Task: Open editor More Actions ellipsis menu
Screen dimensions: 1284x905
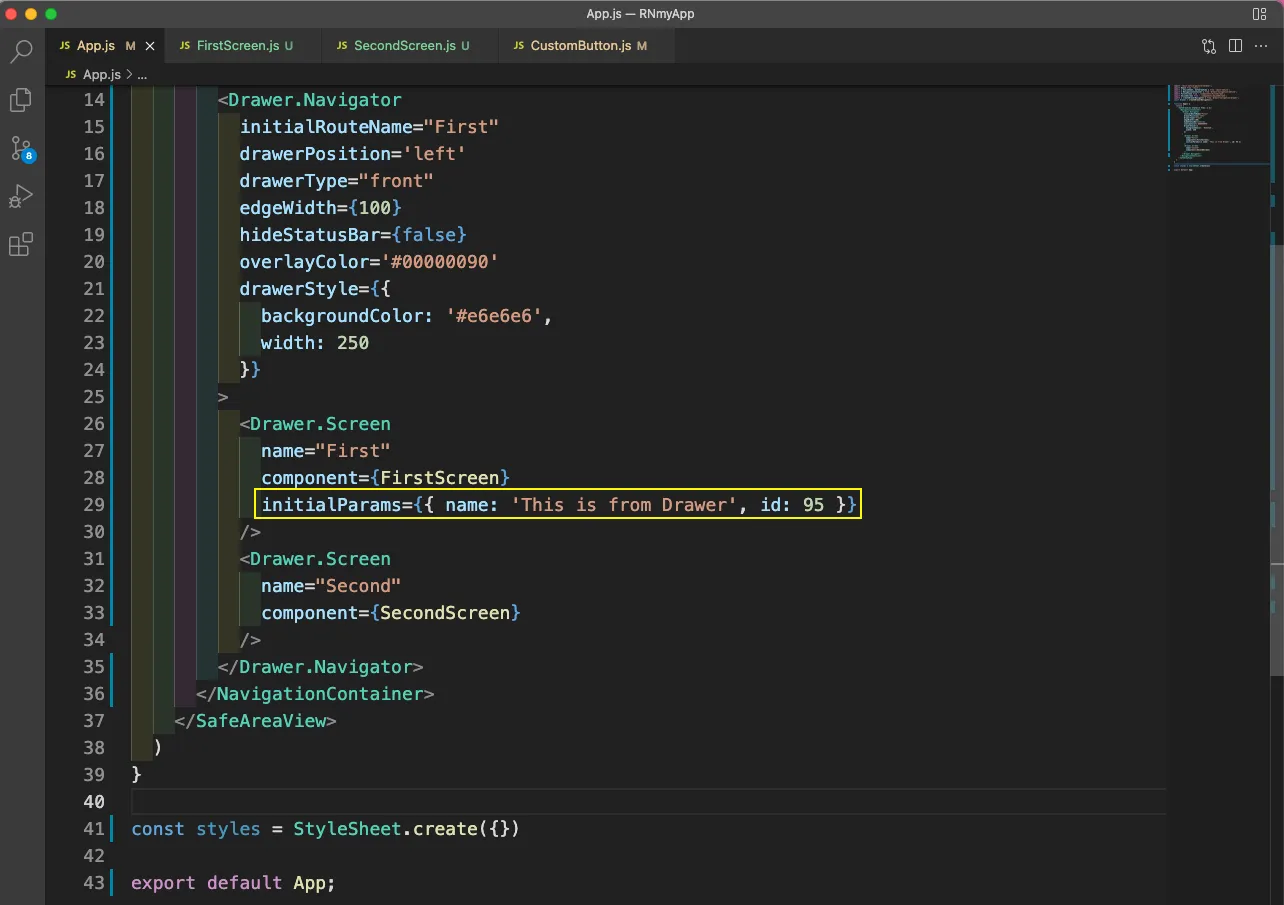Action: coord(1260,46)
